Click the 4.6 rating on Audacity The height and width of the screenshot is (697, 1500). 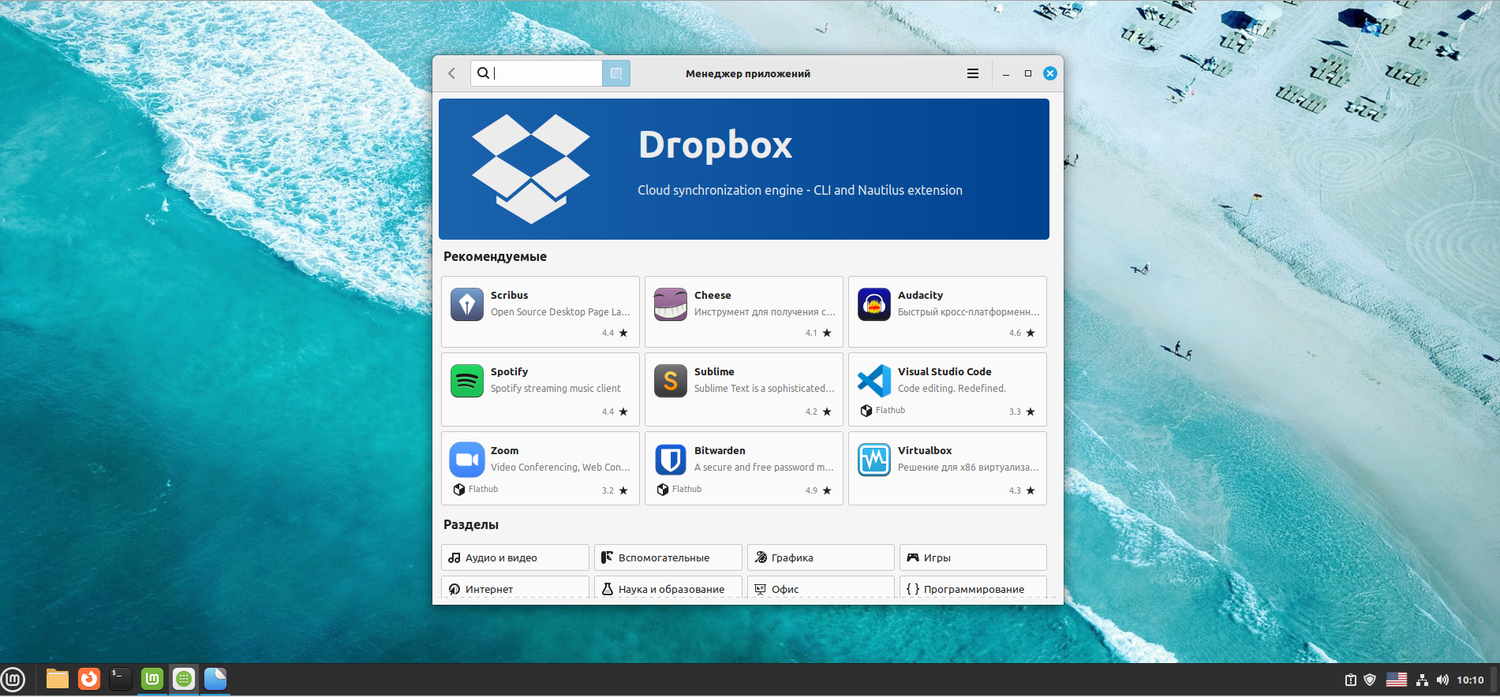[x=1022, y=333]
